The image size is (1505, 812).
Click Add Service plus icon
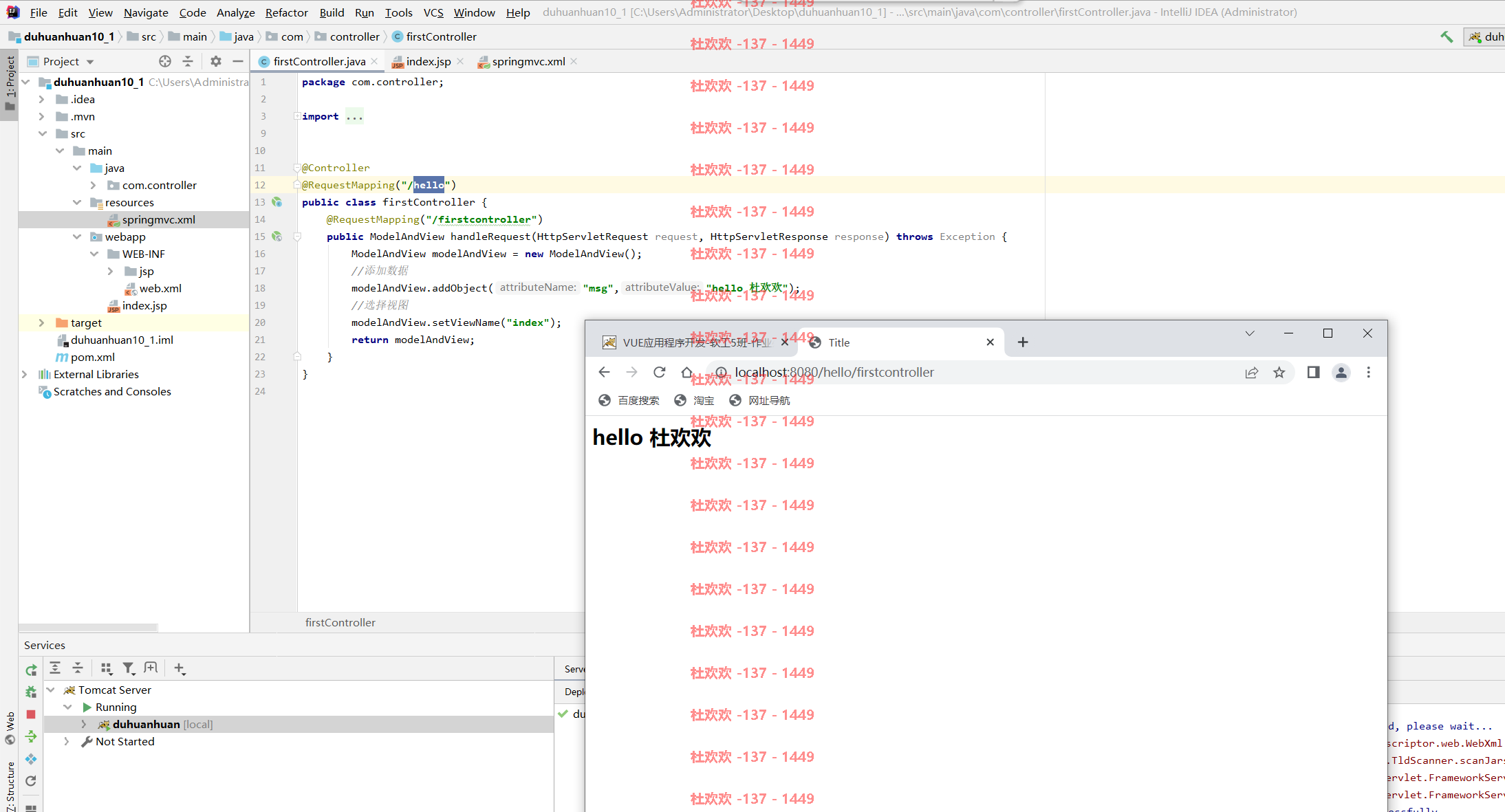coord(180,668)
